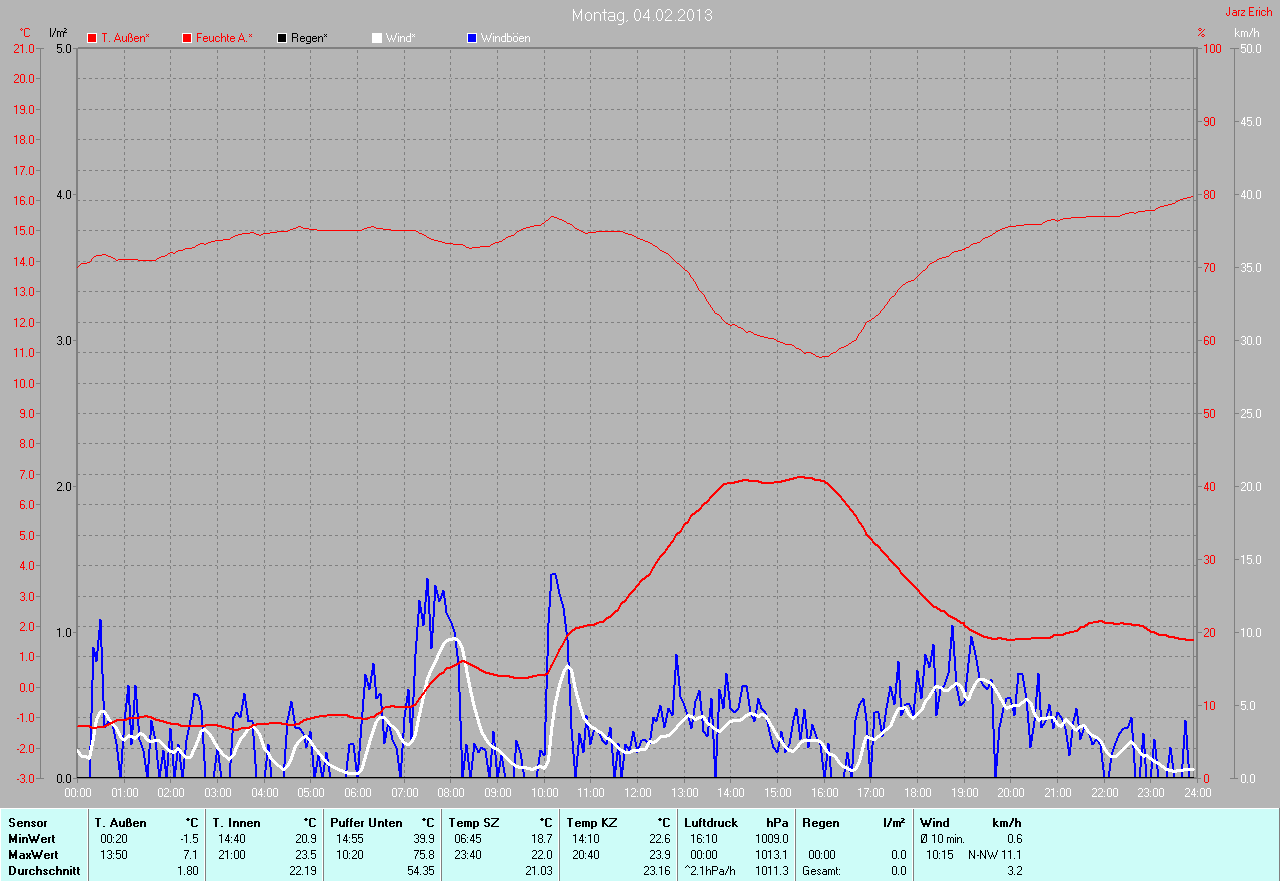Click the 'Luftdruck' column header
Viewport: 1280px width, 881px height.
pyautogui.click(x=711, y=823)
